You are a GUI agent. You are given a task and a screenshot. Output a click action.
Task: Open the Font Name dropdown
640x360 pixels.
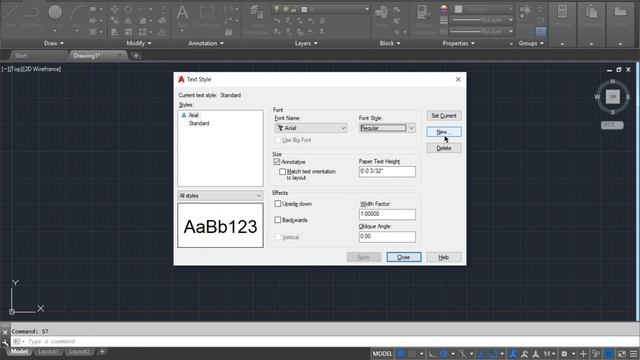pyautogui.click(x=311, y=128)
